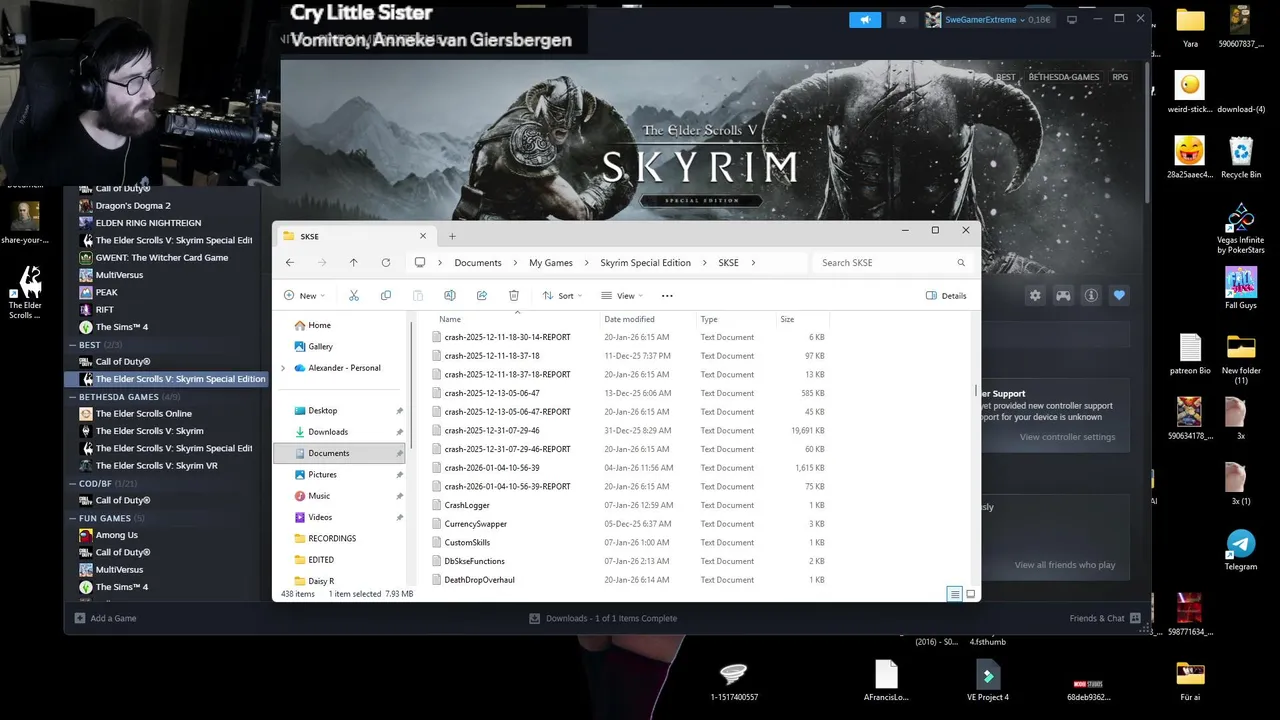This screenshot has height=720, width=1280.
Task: Select Among Us in Steam library
Action: click(x=117, y=535)
